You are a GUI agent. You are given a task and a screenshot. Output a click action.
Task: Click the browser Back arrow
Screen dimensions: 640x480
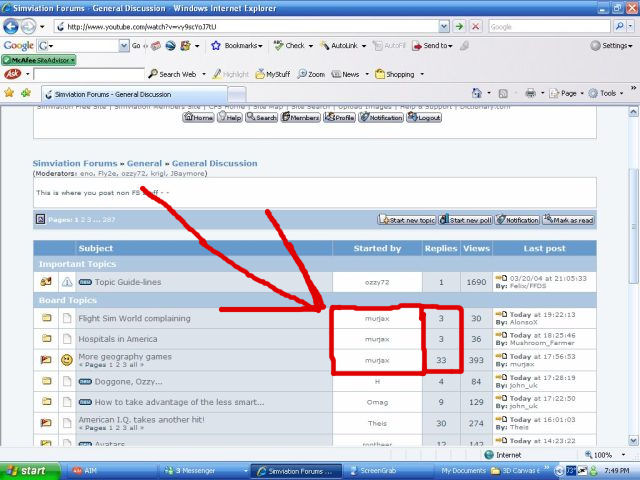point(13,27)
